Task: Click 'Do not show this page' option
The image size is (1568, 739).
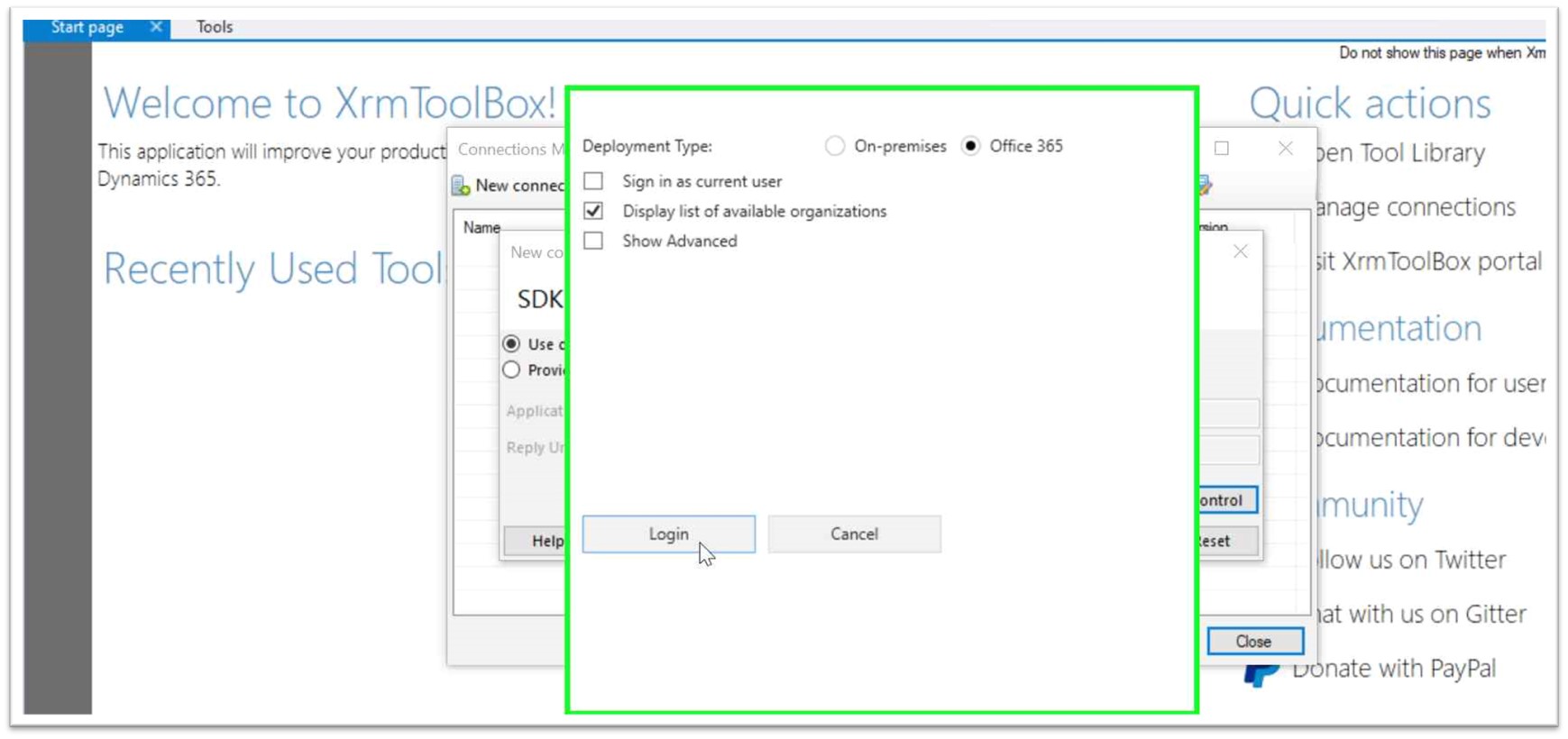Action: [x=1442, y=53]
